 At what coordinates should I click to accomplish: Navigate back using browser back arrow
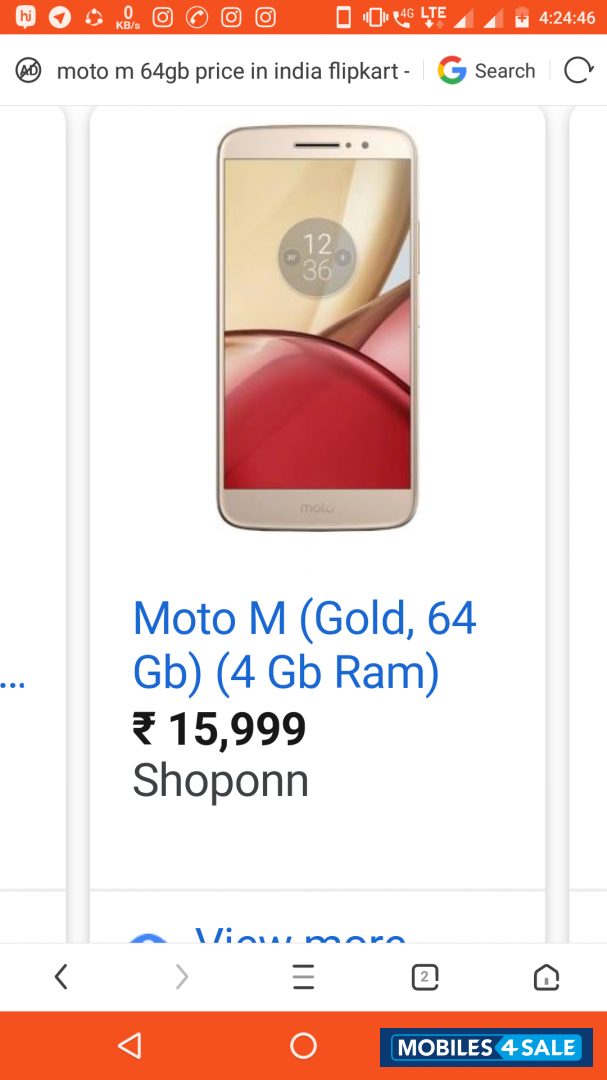click(x=61, y=976)
